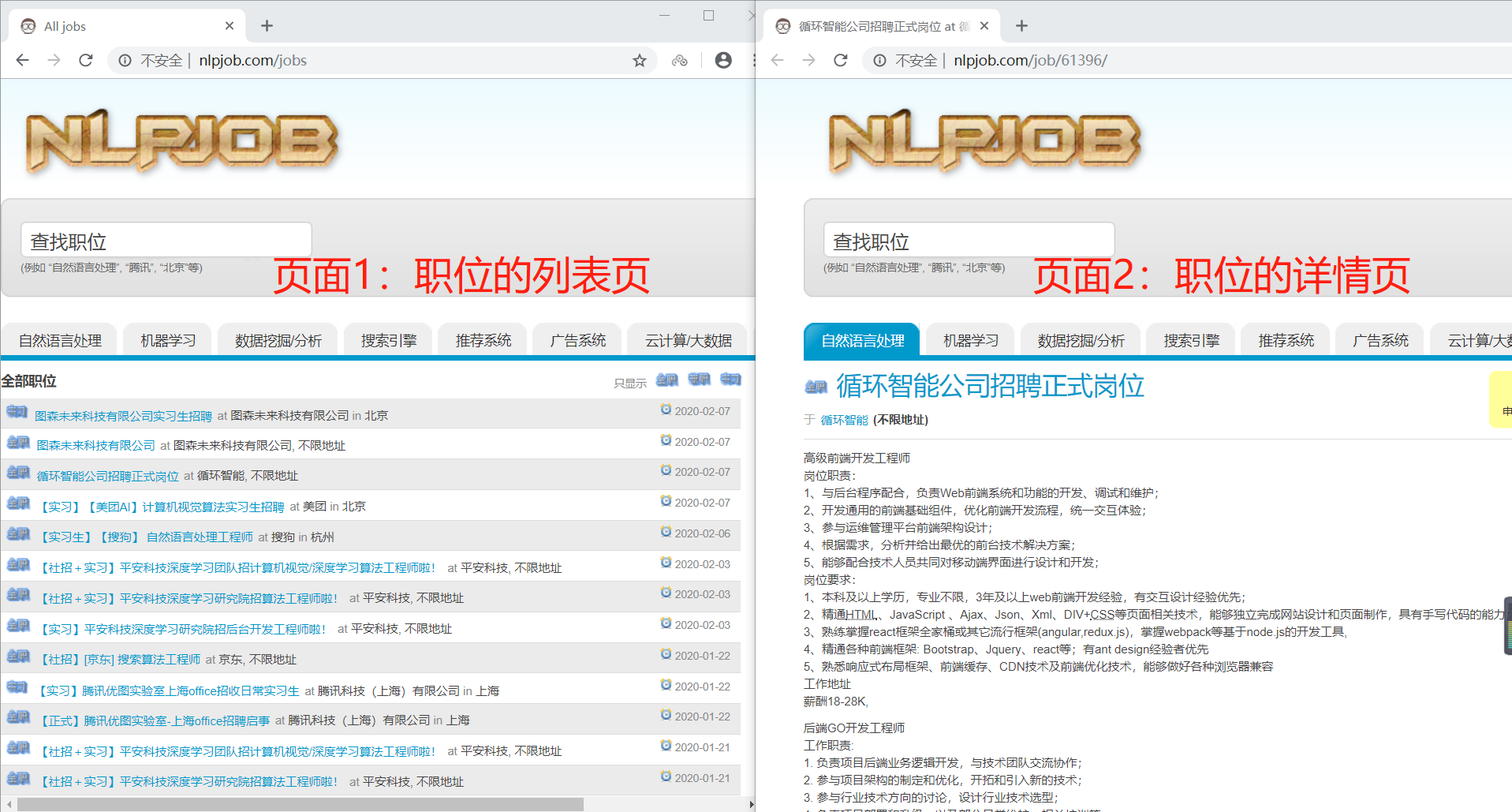
Task: Toggle the 实习 filter next to 只显示
Action: coord(730,380)
